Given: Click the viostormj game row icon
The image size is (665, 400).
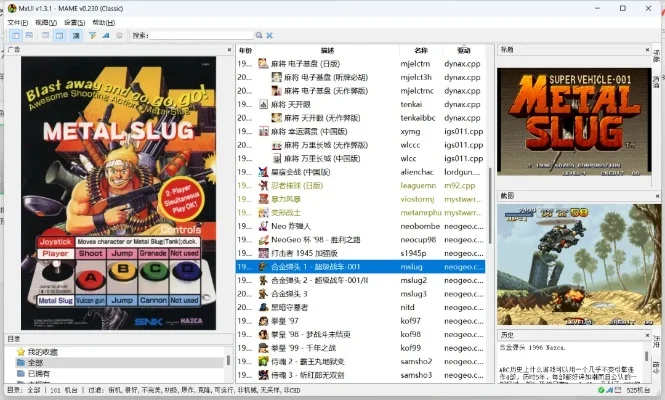Looking at the screenshot, I should [263, 199].
